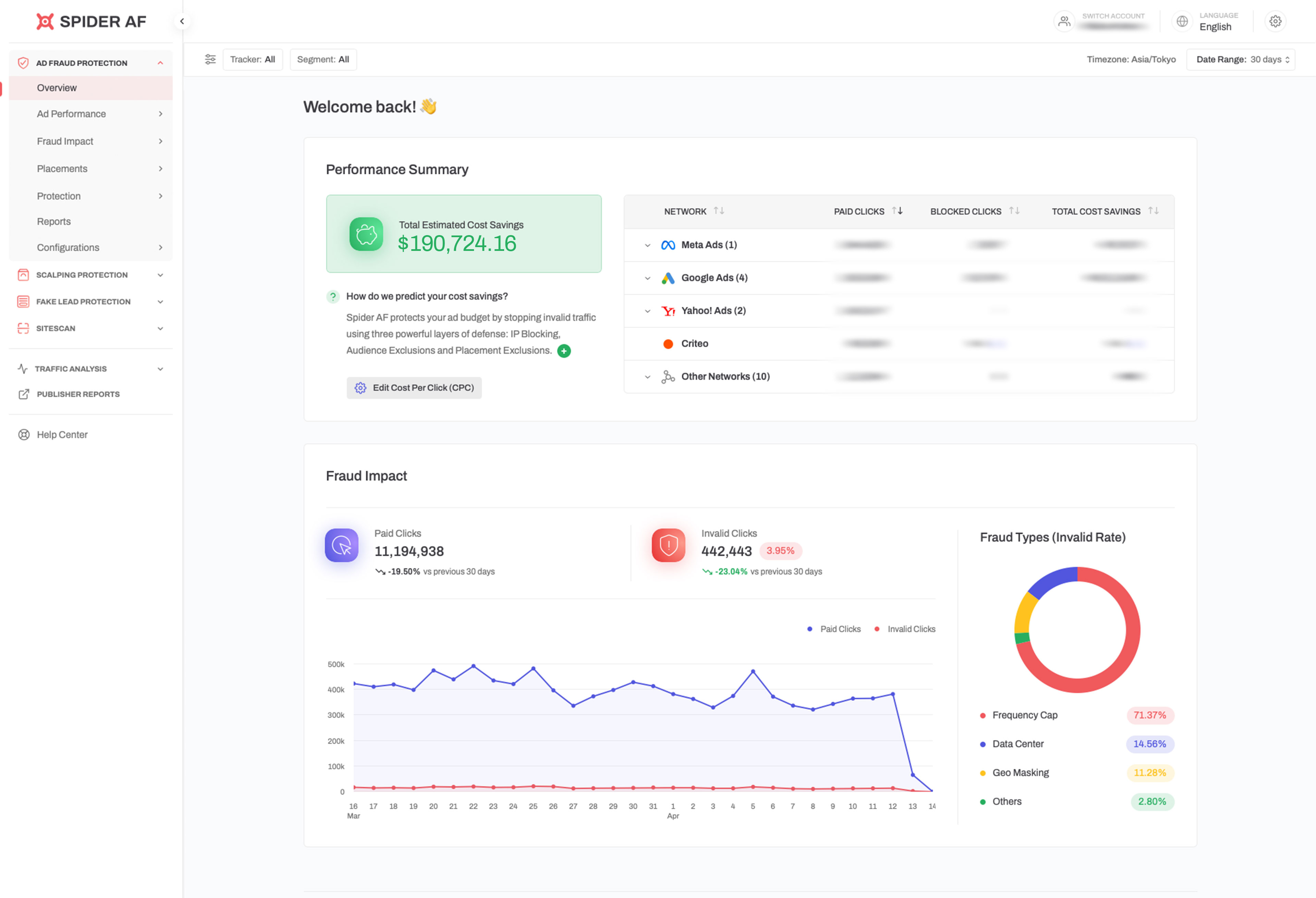Viewport: 1316px width, 898px height.
Task: Open the Configurations menu item
Action: (x=68, y=247)
